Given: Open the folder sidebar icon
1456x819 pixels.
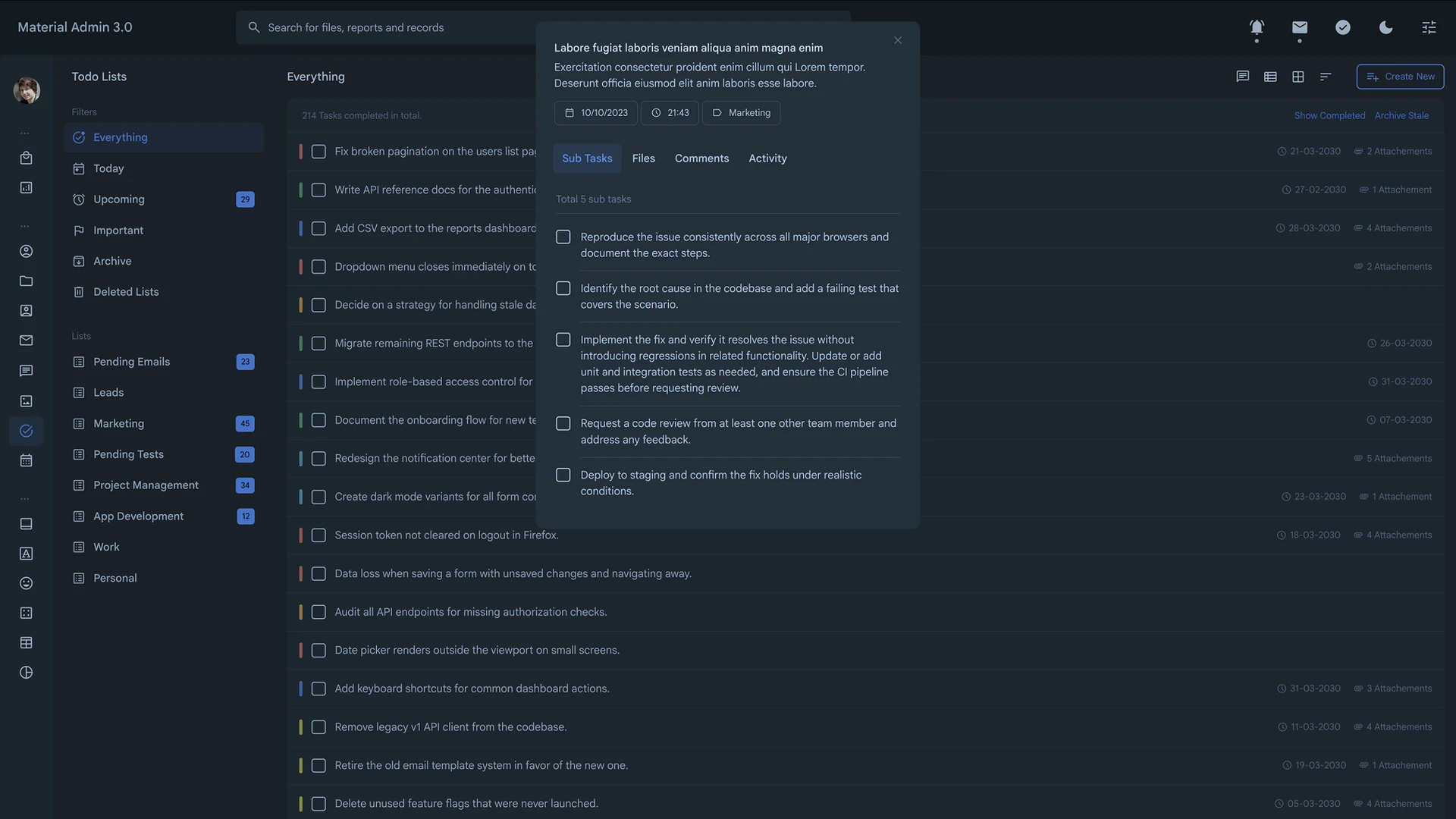Looking at the screenshot, I should 26,281.
